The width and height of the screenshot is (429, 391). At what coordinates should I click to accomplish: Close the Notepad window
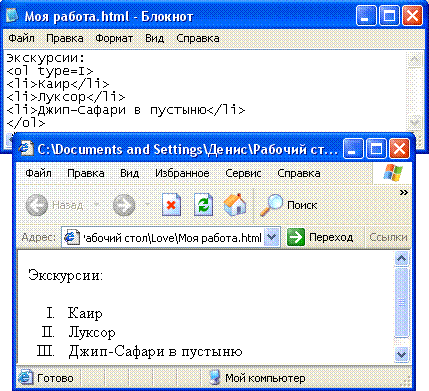(412, 16)
